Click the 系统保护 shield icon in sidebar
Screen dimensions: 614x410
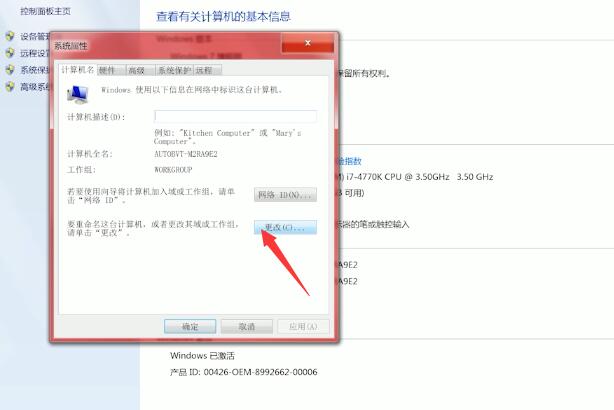click(10, 70)
